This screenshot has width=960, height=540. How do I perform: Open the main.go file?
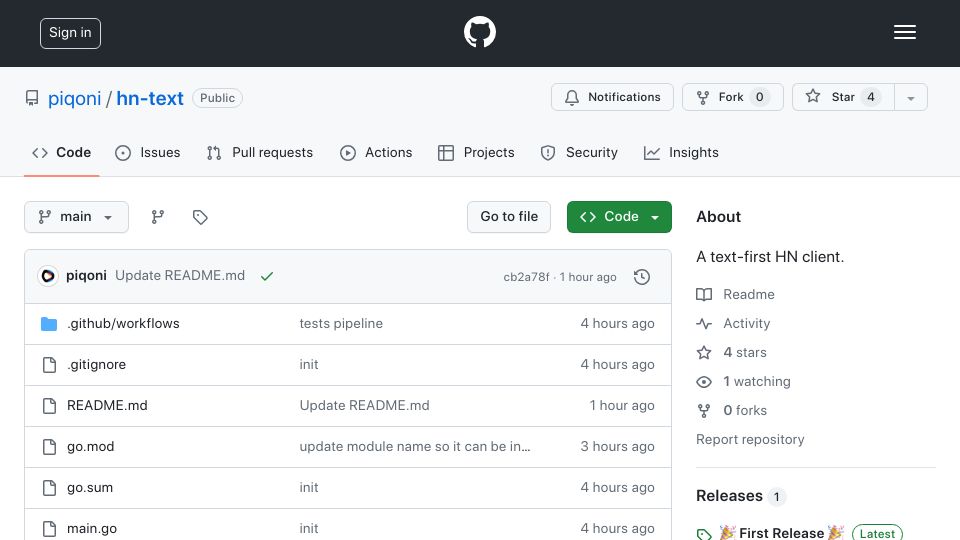92,528
